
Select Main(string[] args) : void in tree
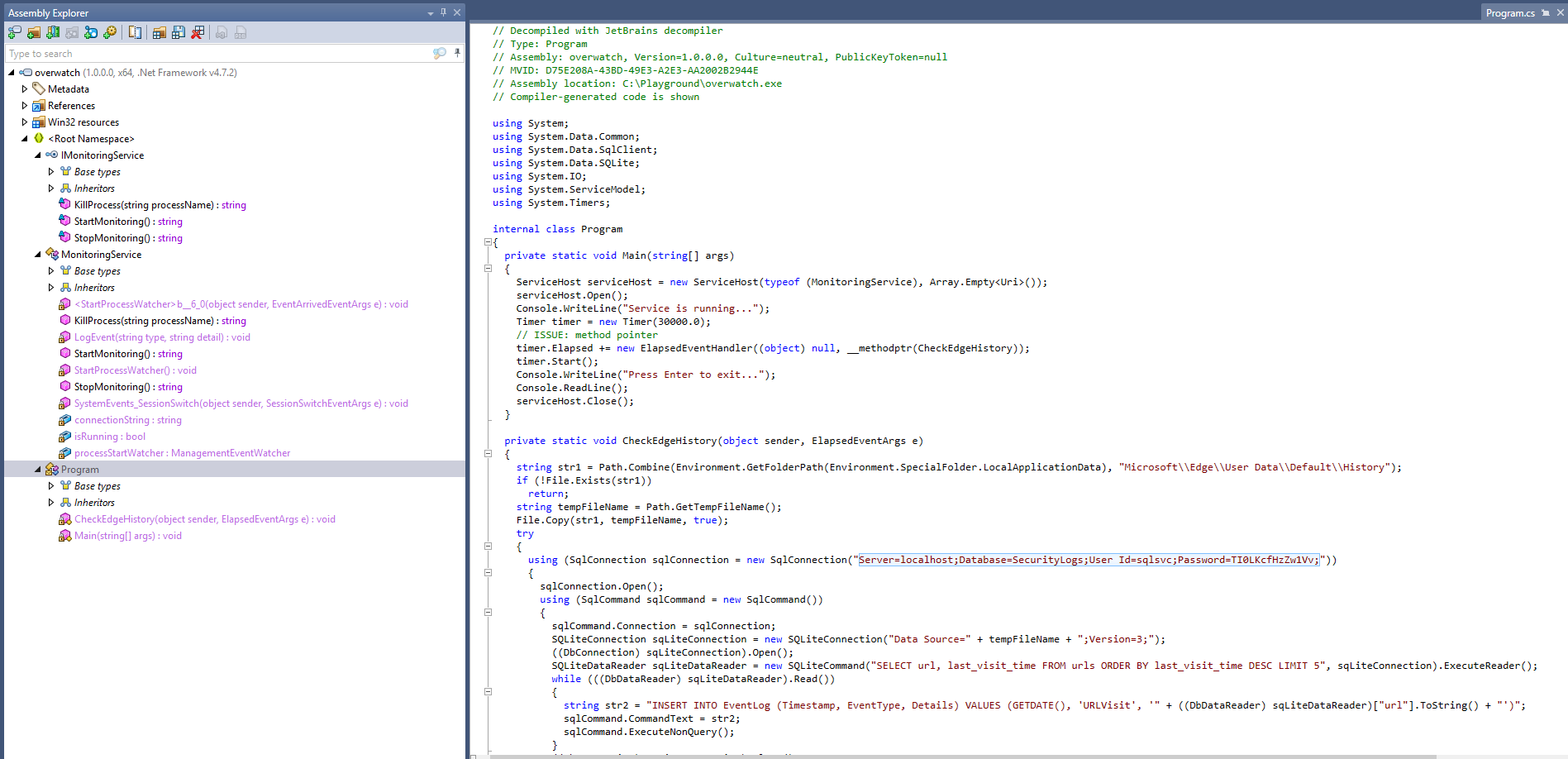(x=128, y=536)
